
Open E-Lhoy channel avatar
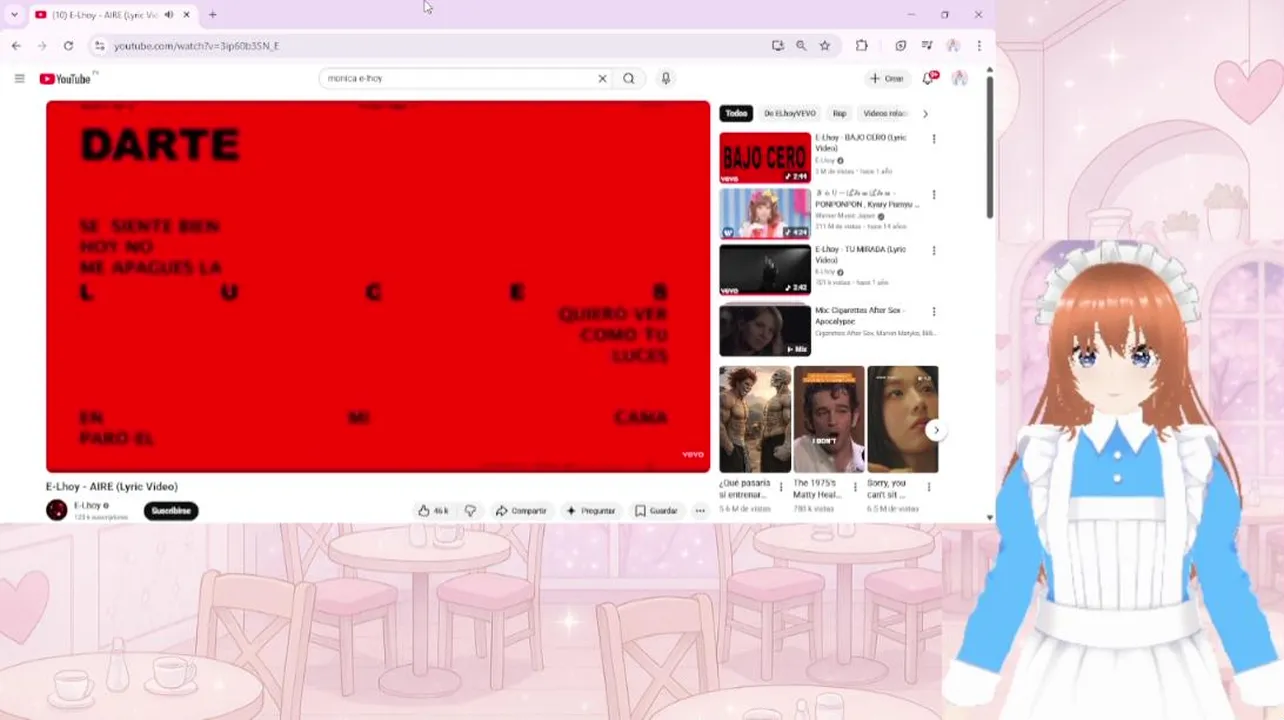tap(57, 510)
